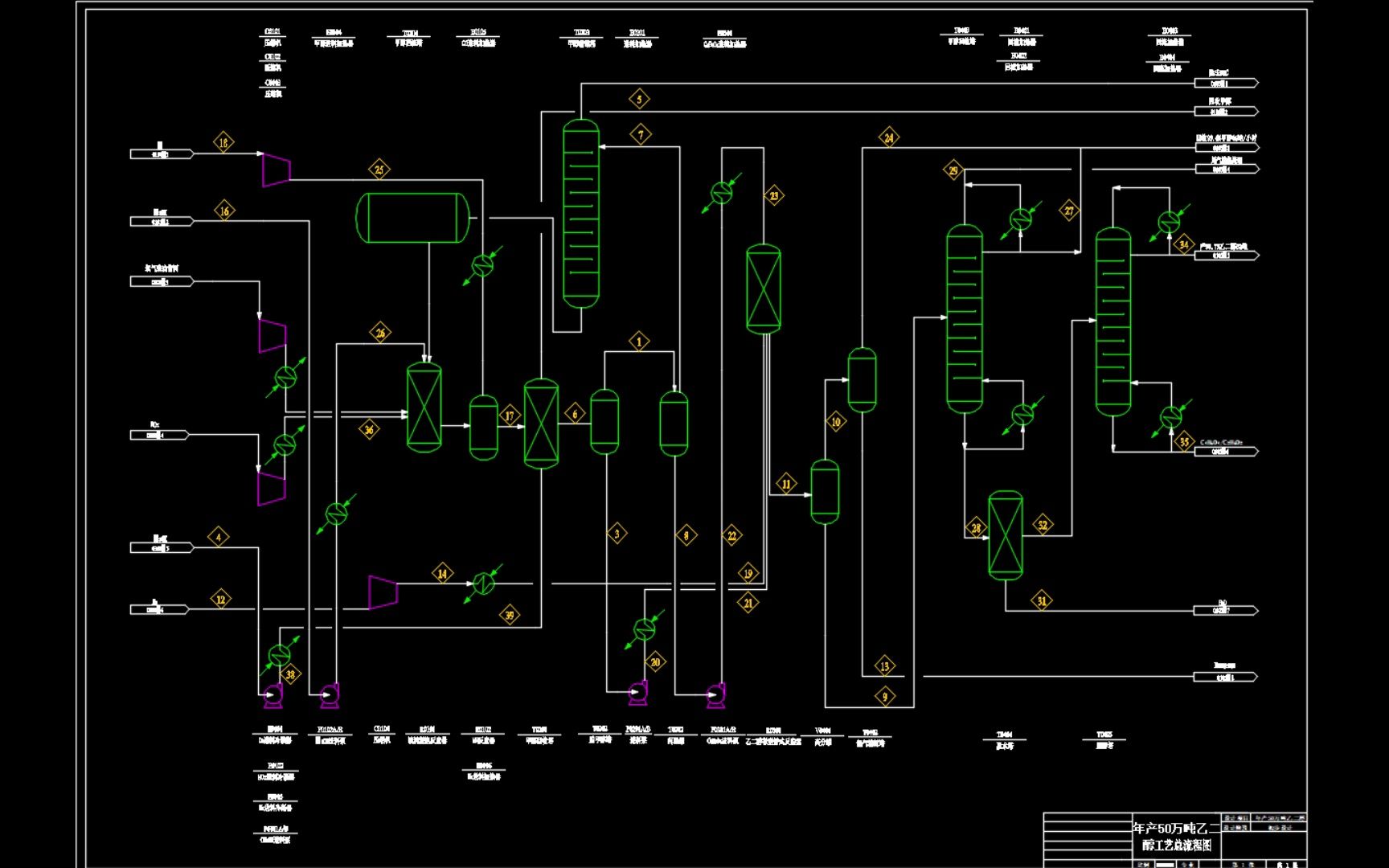
Task: Pick the reactor between streams 17 and 6
Action: [x=541, y=424]
